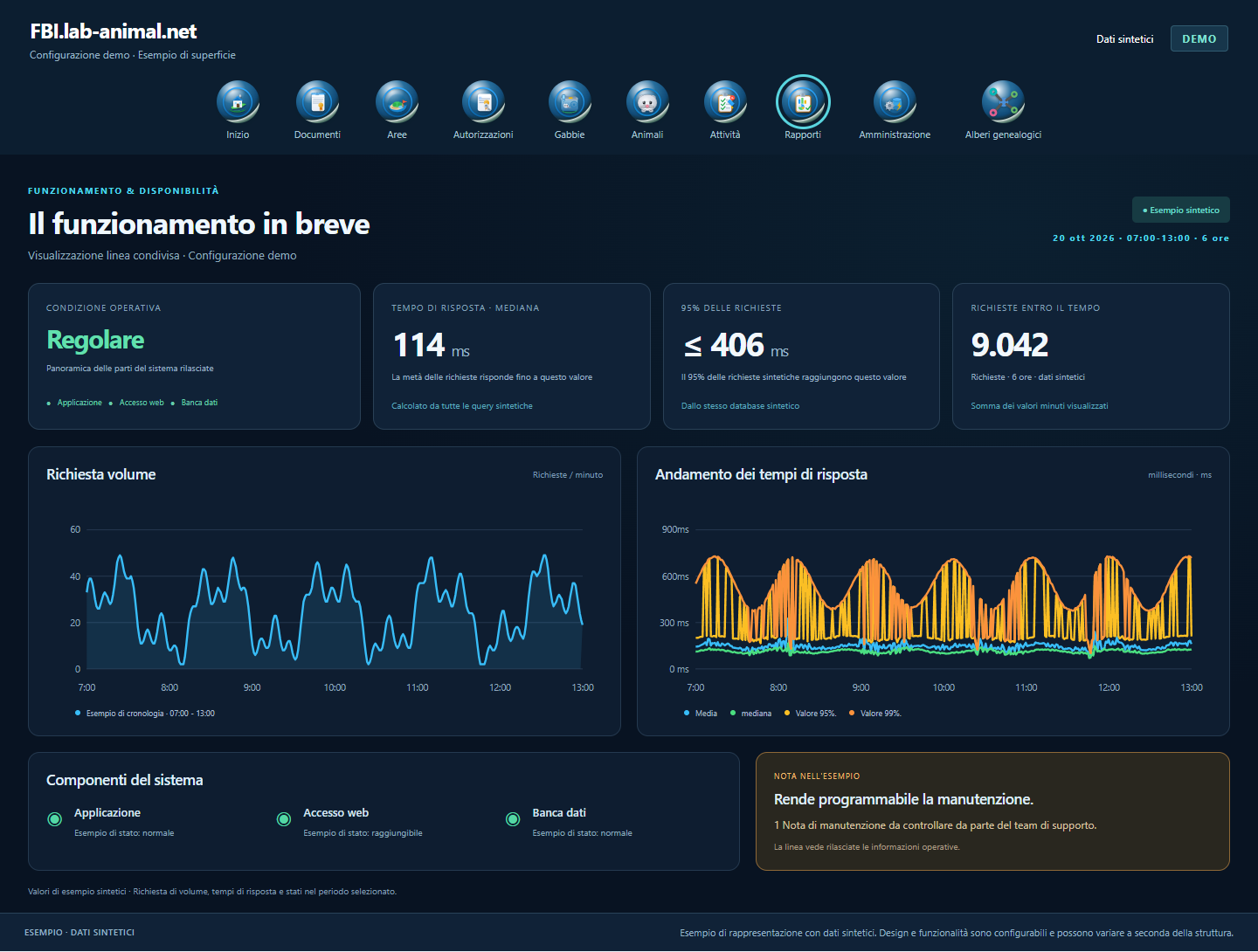Open the Aree navigation icon
1258x952 pixels.
point(397,101)
